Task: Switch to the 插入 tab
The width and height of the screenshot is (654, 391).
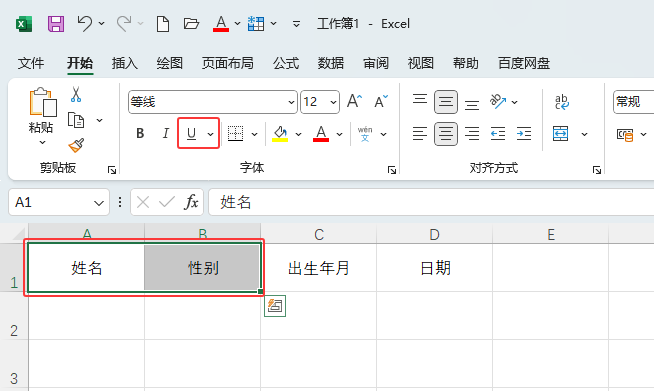Action: point(125,63)
